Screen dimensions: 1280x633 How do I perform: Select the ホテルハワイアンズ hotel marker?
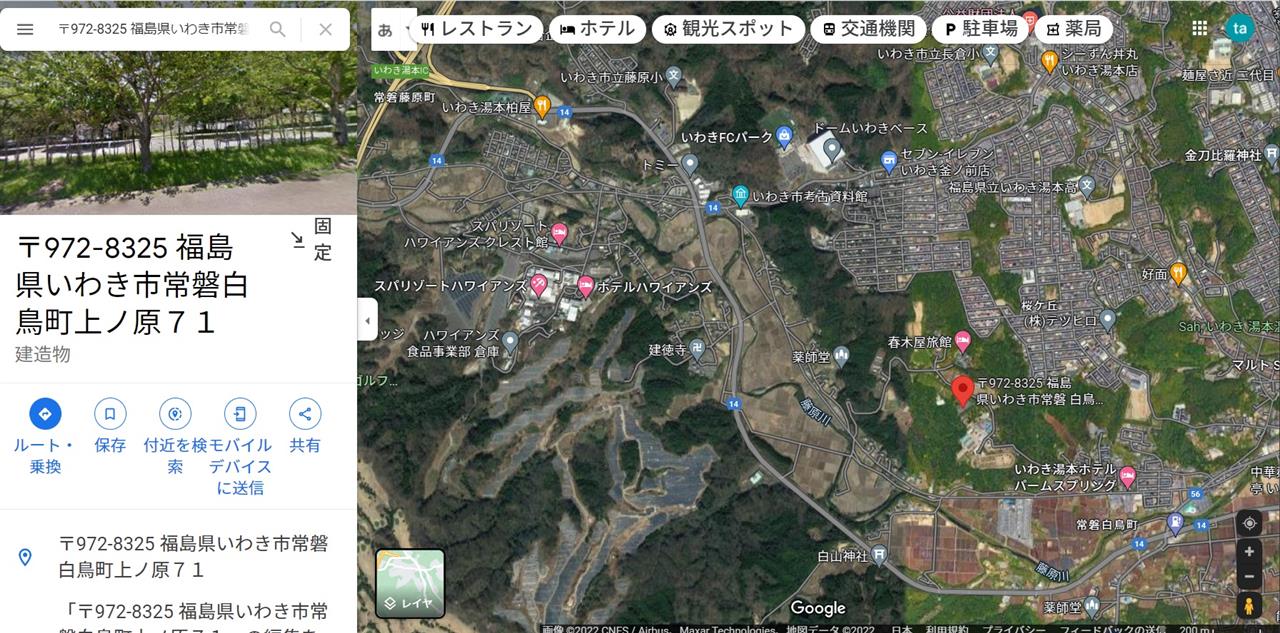coord(586,286)
